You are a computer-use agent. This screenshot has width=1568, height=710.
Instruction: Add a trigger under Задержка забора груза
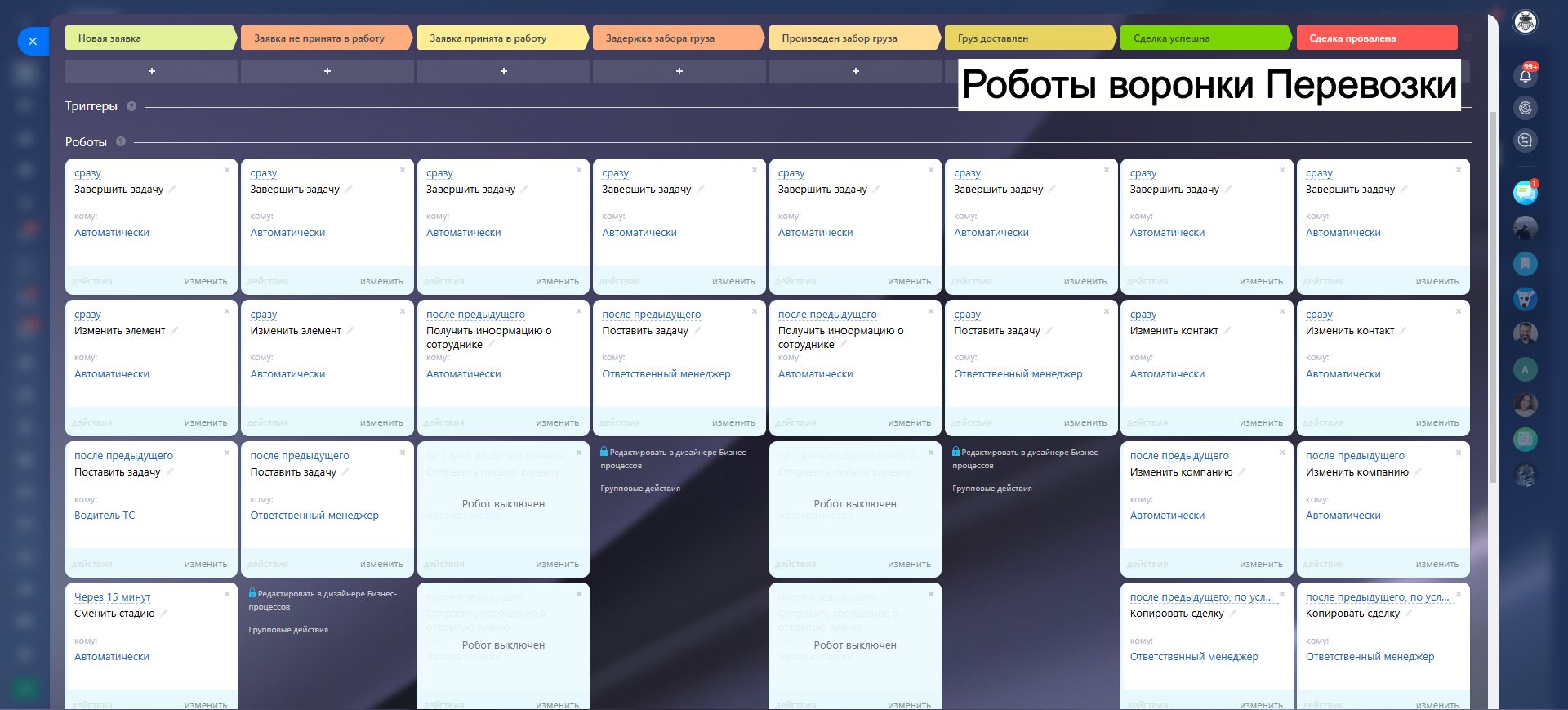[679, 71]
